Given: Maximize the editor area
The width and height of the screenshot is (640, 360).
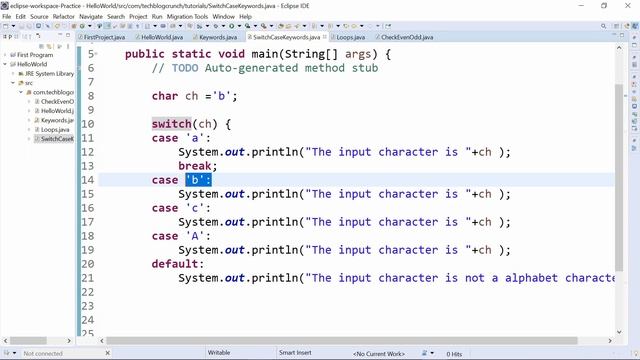Looking at the screenshot, I should pyautogui.click(x=622, y=36).
